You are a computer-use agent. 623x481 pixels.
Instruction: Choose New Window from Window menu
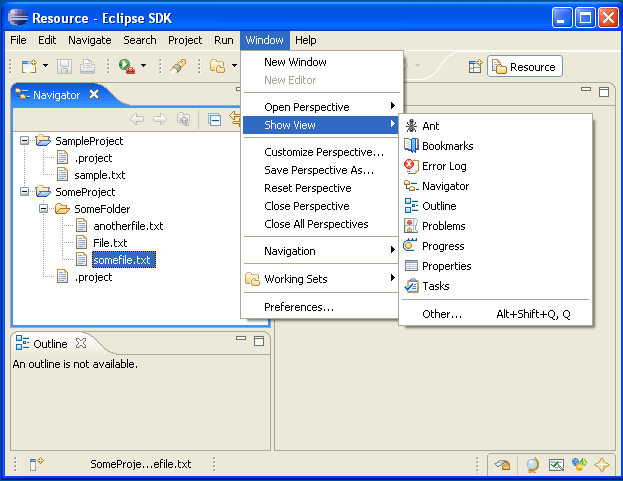tap(322, 62)
